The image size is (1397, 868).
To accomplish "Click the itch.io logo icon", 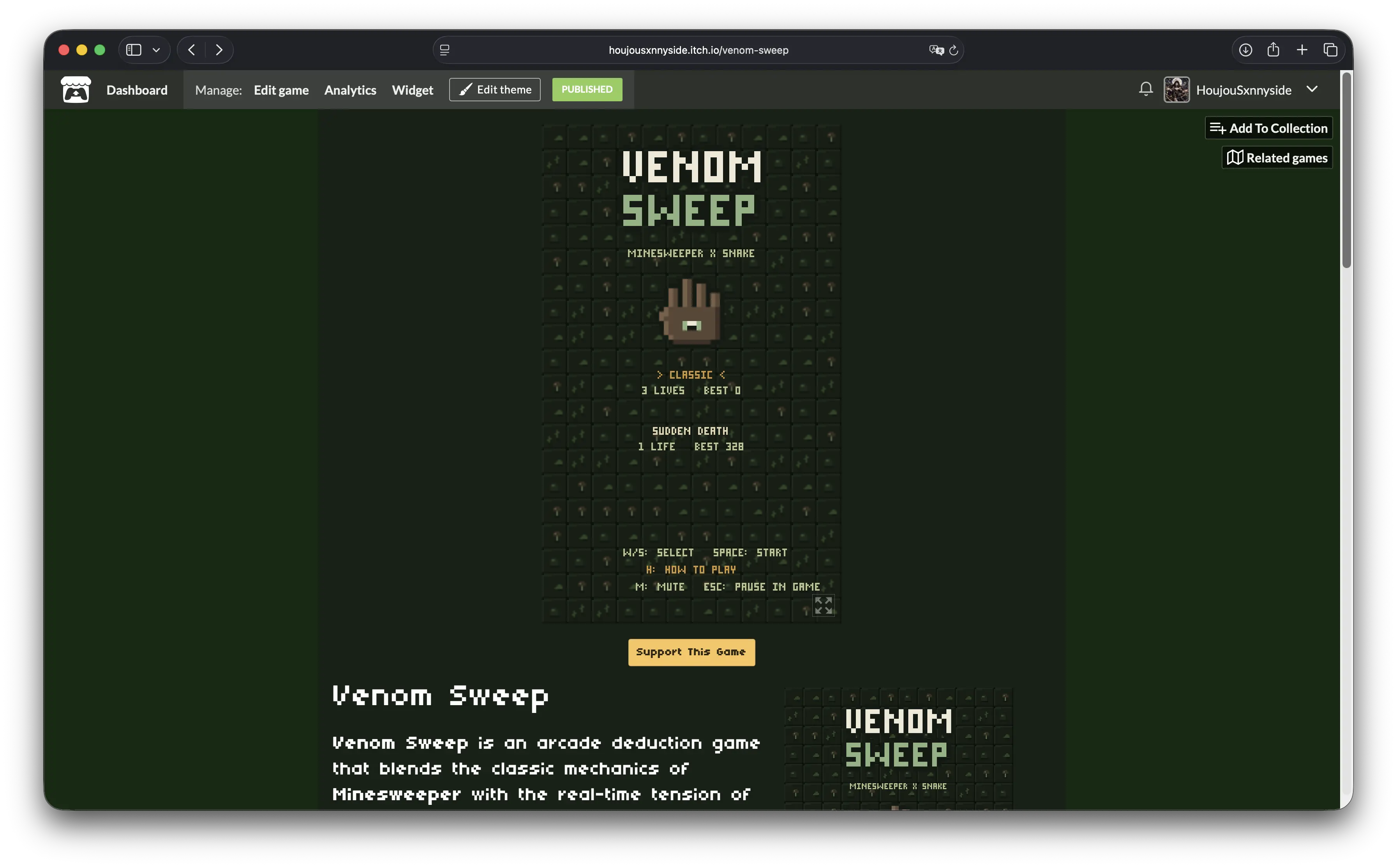I will click(76, 90).
